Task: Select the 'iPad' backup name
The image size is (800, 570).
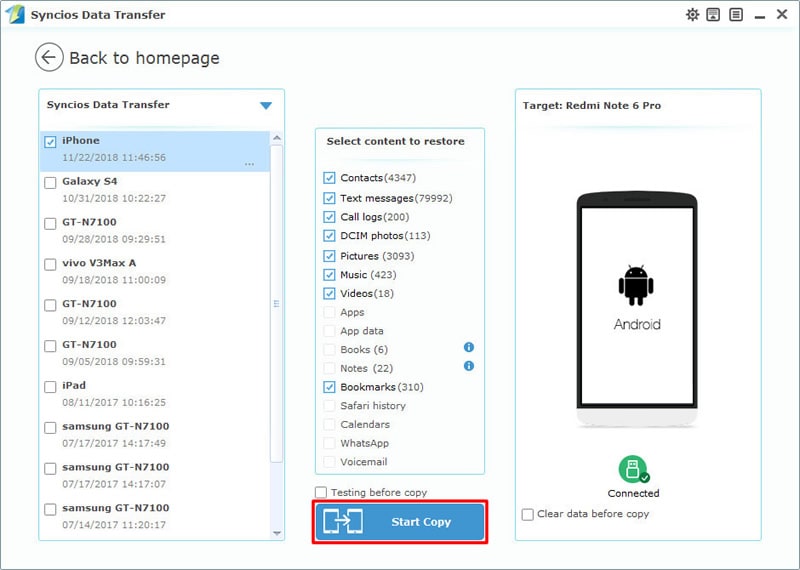Action: 74,385
